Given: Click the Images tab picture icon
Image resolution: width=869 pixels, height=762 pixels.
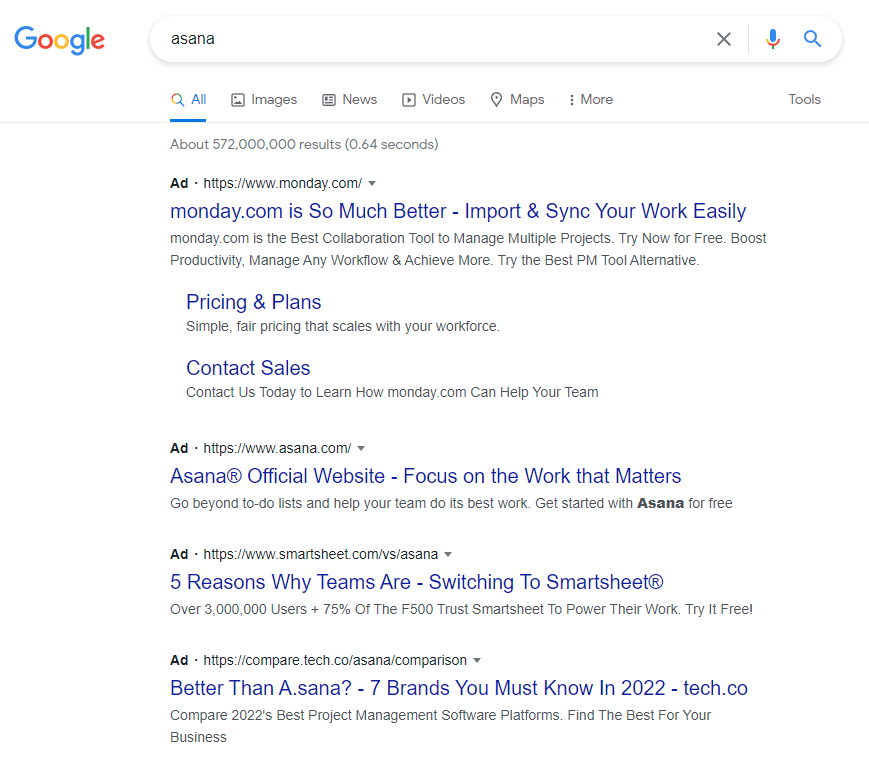Looking at the screenshot, I should (x=238, y=100).
